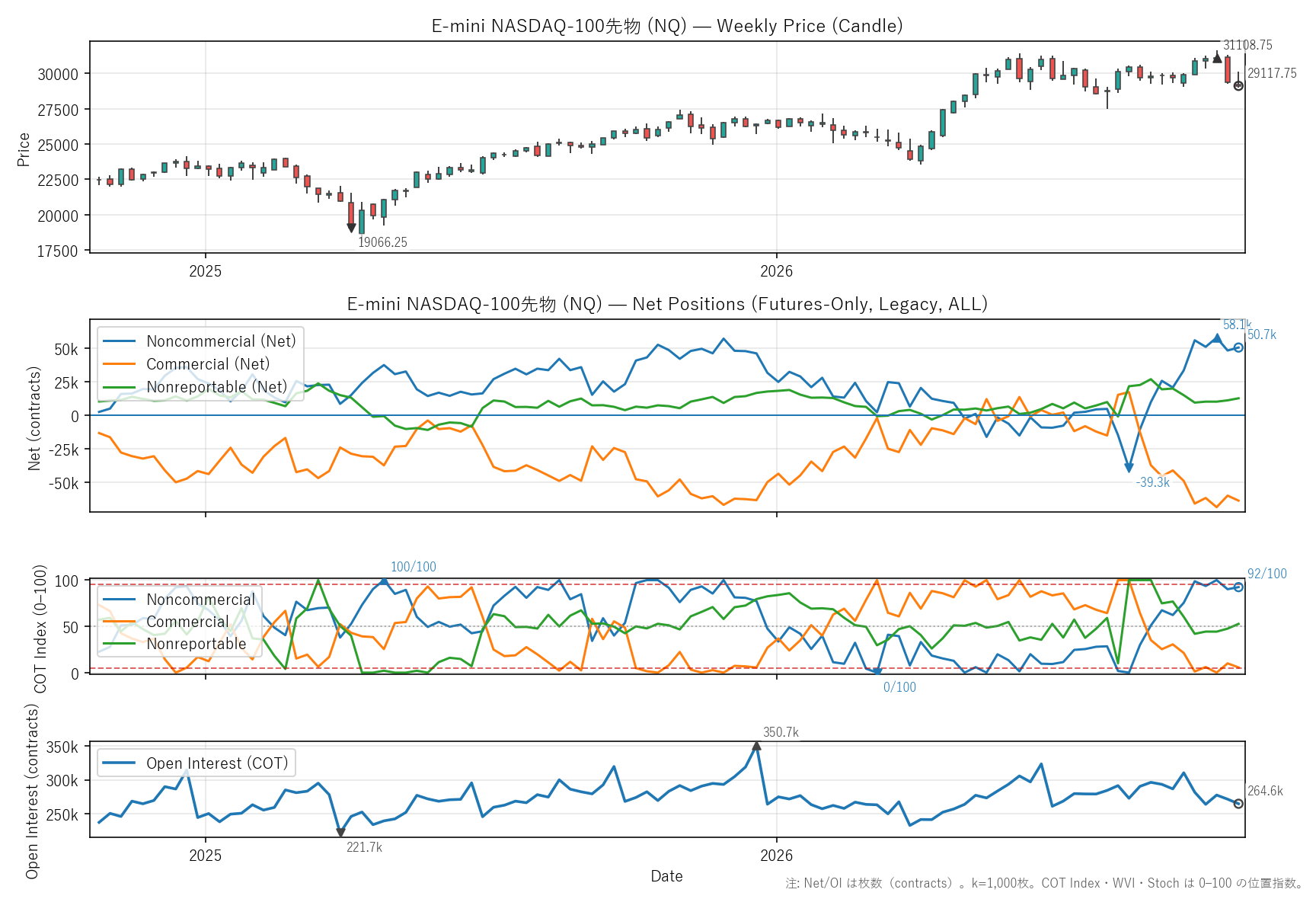Click the blue circle ending the Noncommercial net line
Screen dimensions: 1316x899
(1238, 347)
